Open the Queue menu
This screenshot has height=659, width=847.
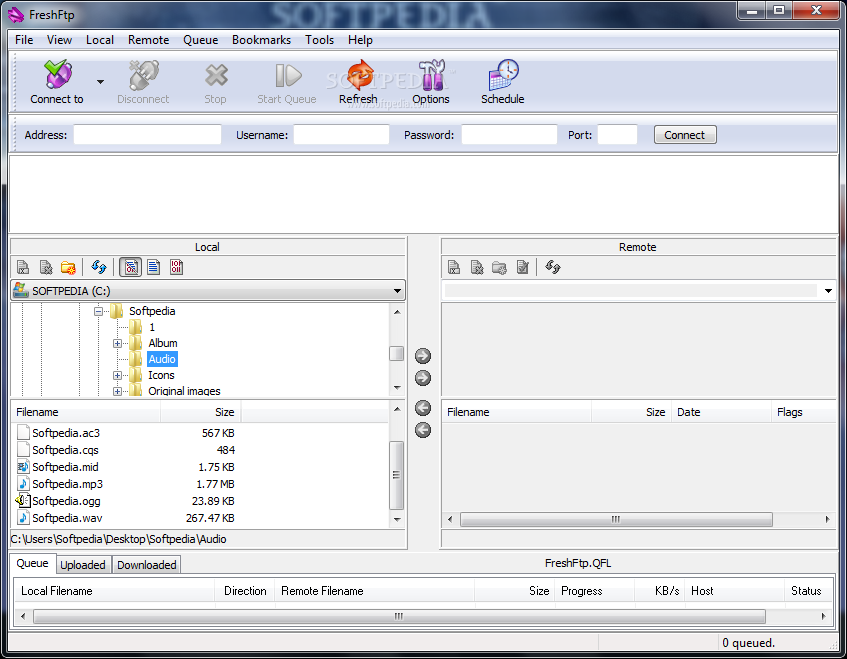click(200, 40)
